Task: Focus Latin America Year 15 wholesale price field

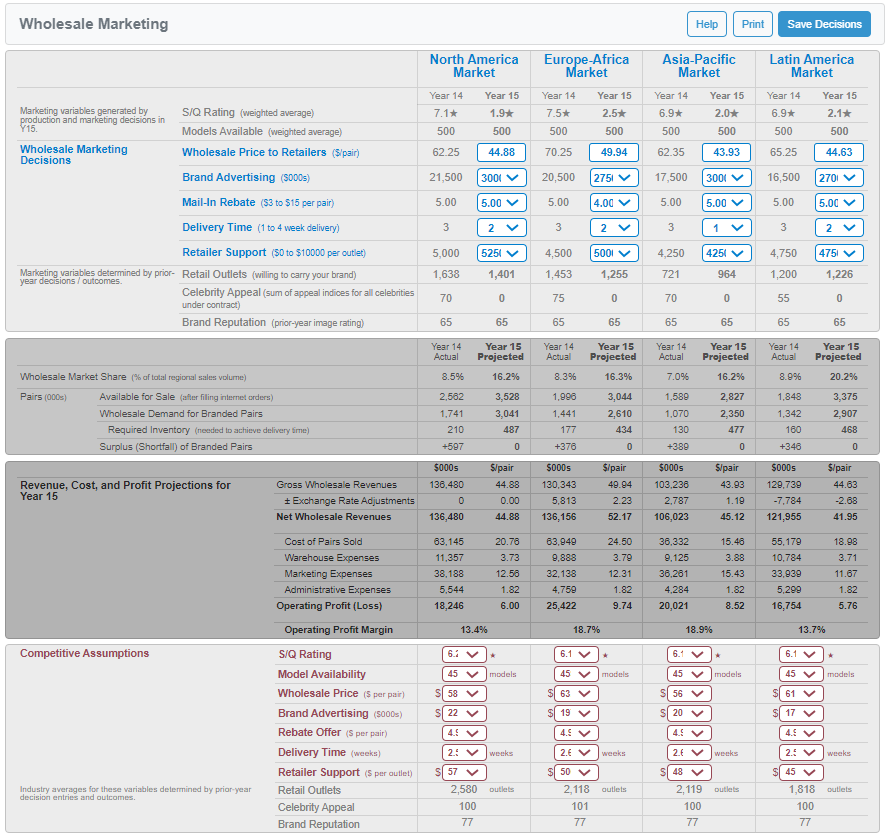Action: [839, 152]
